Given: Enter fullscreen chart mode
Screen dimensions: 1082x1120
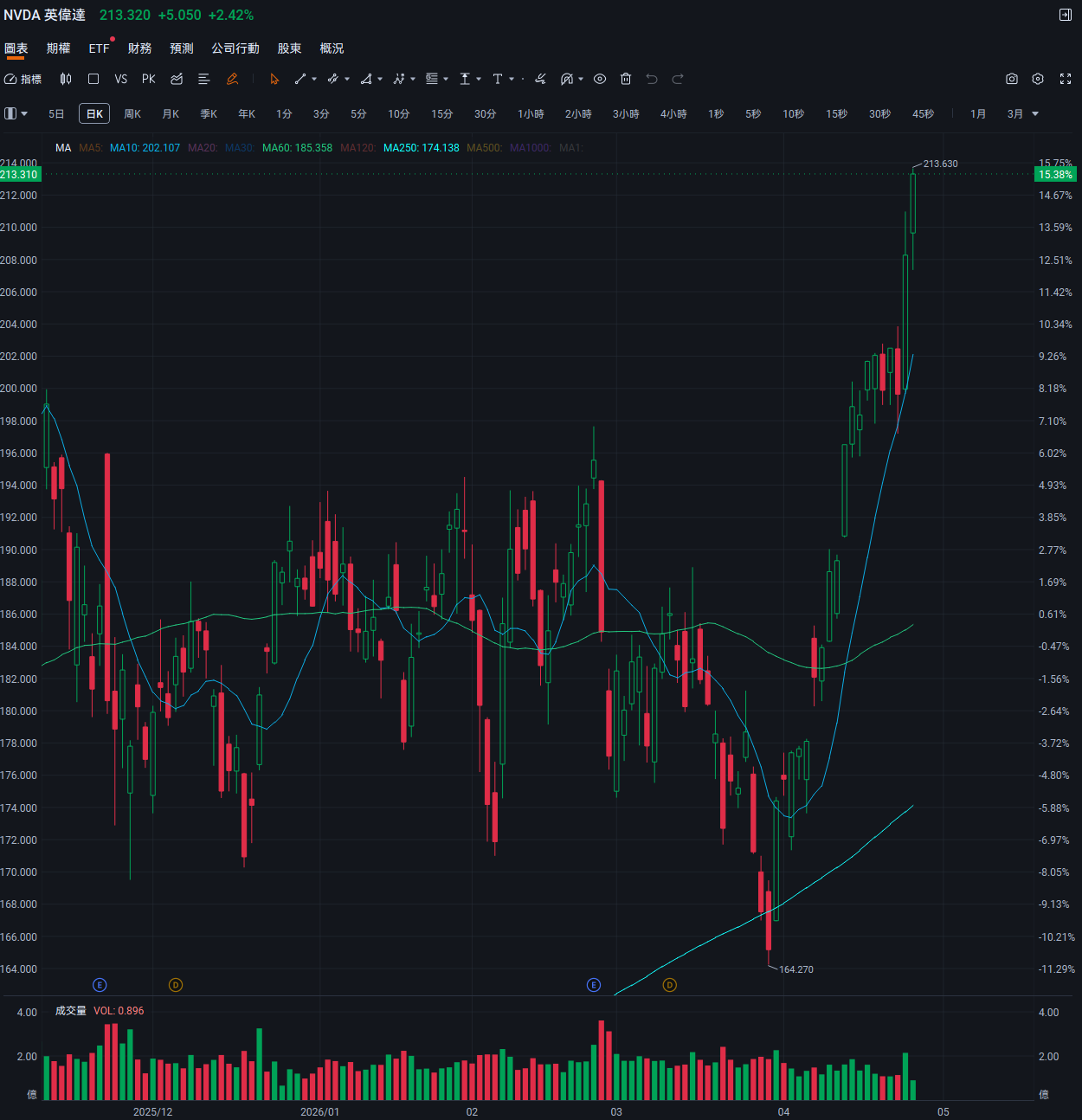Looking at the screenshot, I should click(1066, 79).
